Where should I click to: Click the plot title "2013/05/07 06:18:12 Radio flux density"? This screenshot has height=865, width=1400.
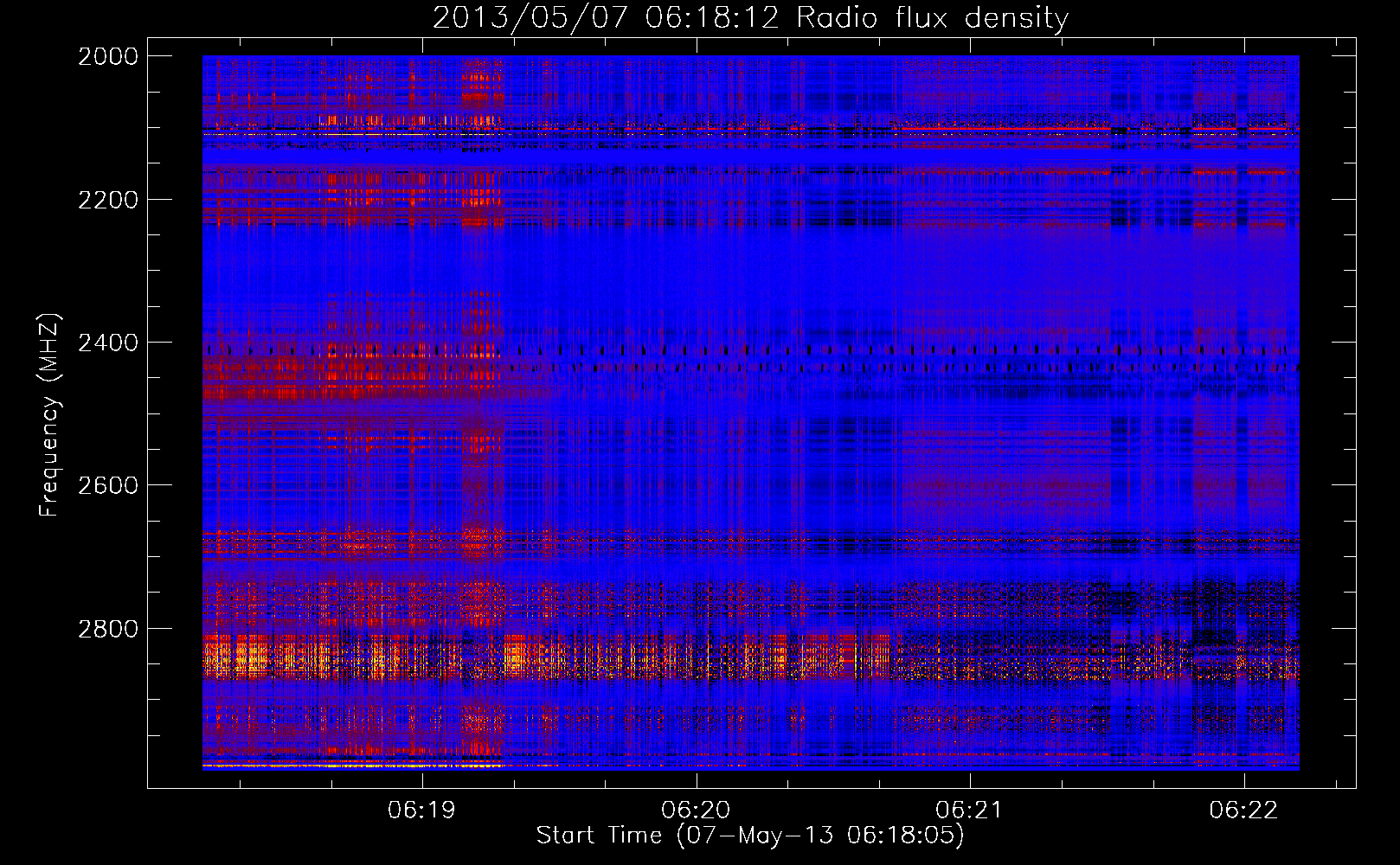tap(750, 18)
